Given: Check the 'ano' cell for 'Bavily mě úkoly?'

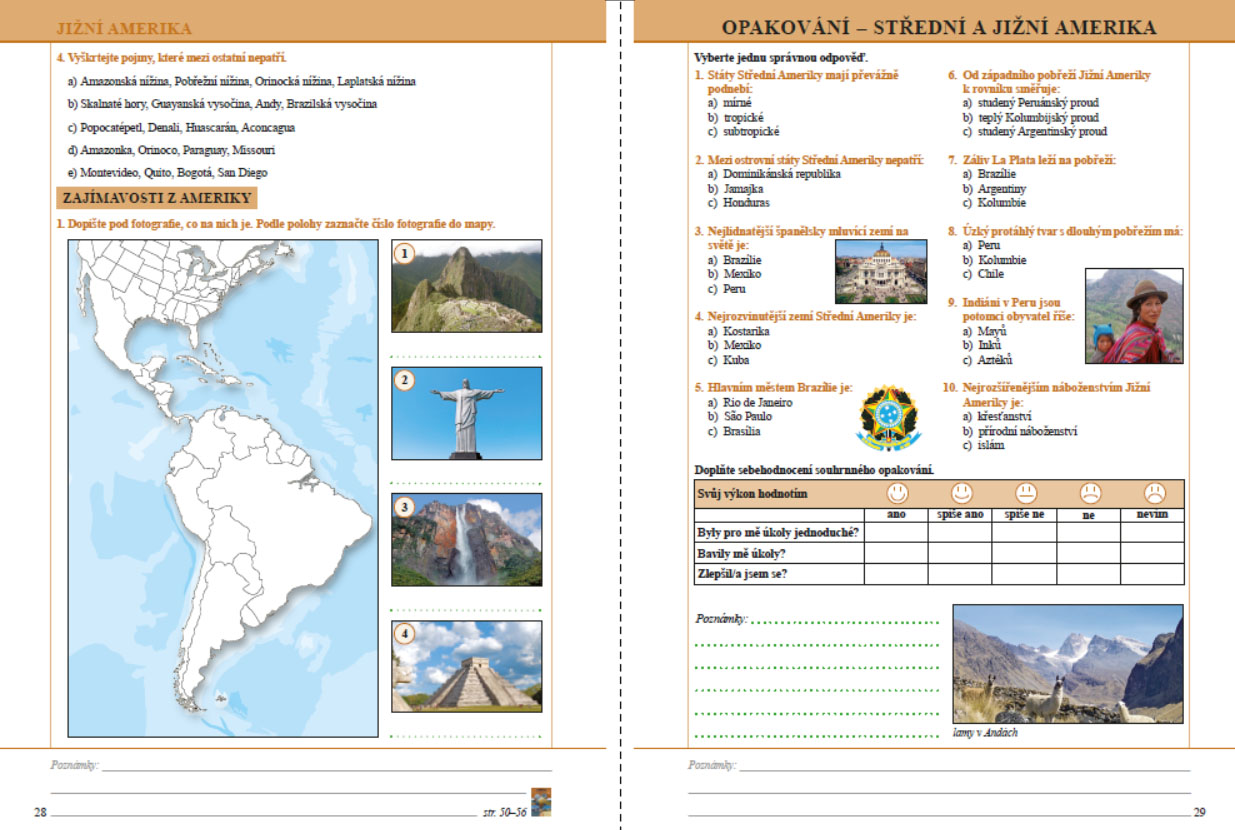Looking at the screenshot, I should coord(897,553).
